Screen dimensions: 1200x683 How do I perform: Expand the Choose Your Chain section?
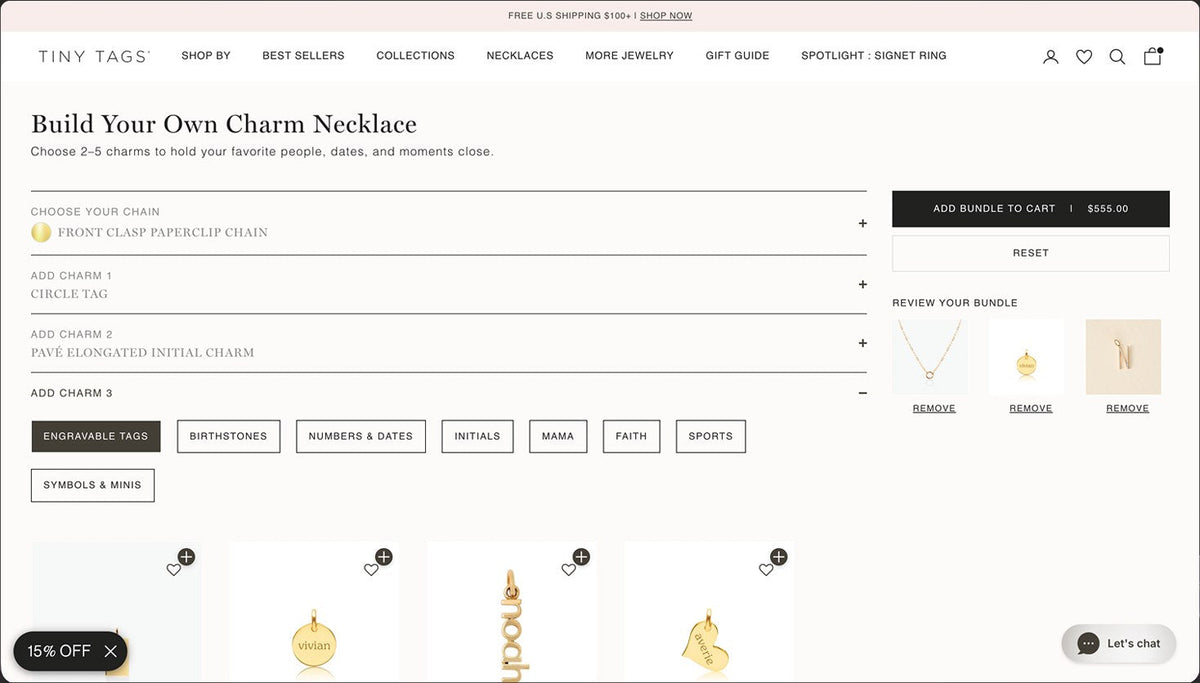pos(862,223)
